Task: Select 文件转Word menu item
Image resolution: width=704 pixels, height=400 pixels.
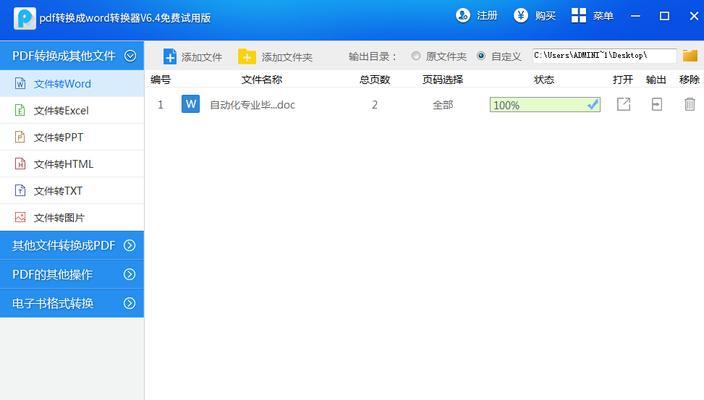Action: pos(72,84)
